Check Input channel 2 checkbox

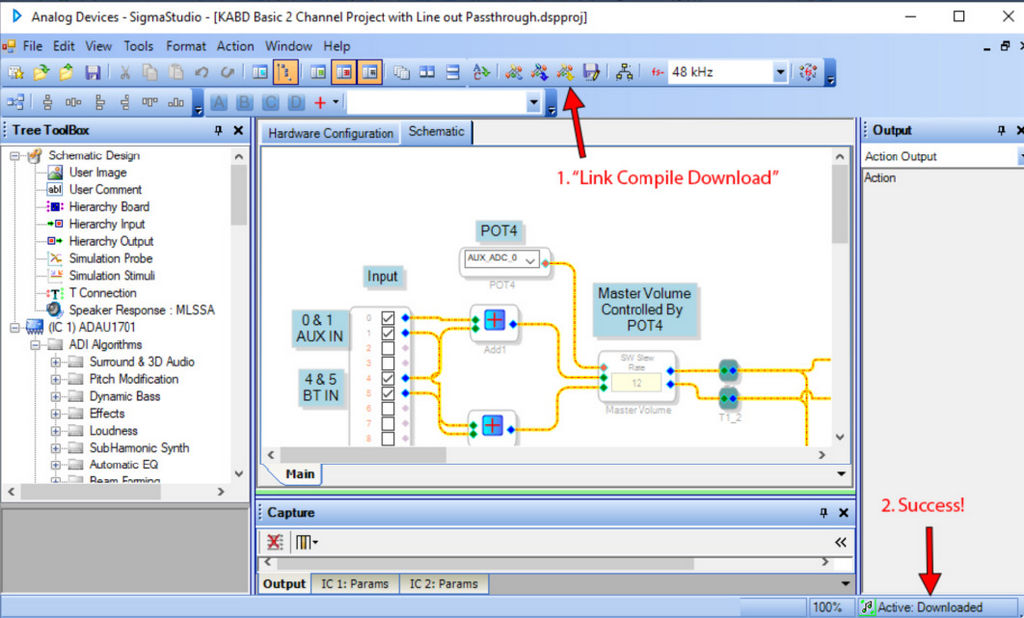(x=388, y=348)
